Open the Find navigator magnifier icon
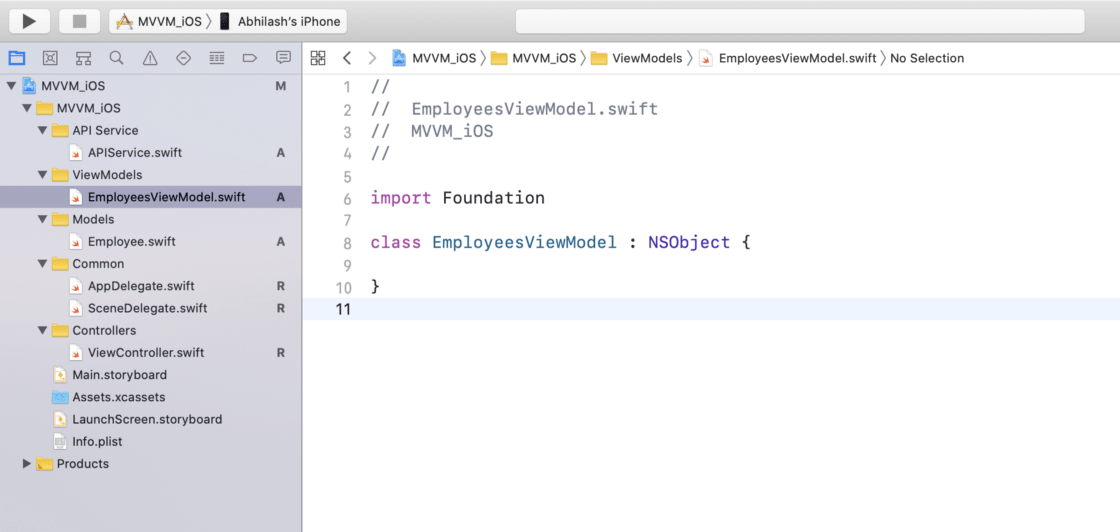The image size is (1120, 532). pos(117,58)
